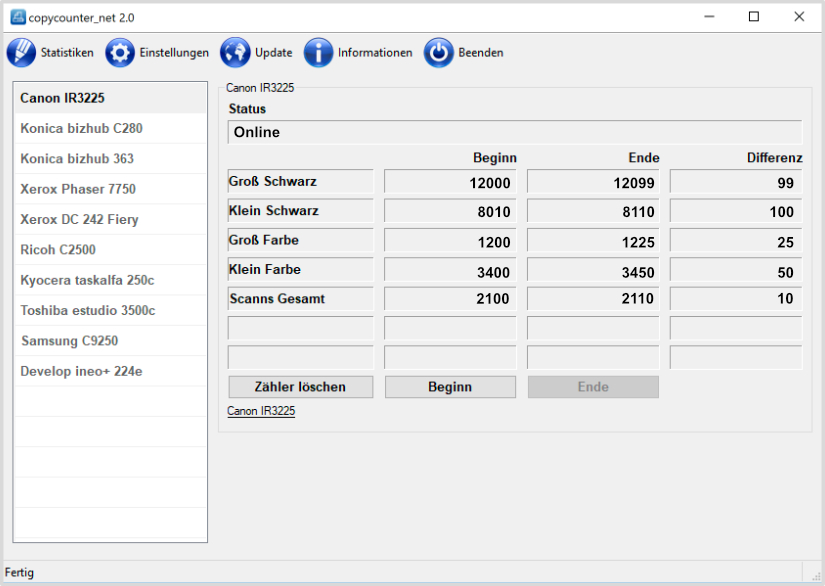Image resolution: width=825 pixels, height=586 pixels.
Task: Click the Update globe icon
Action: tap(235, 53)
